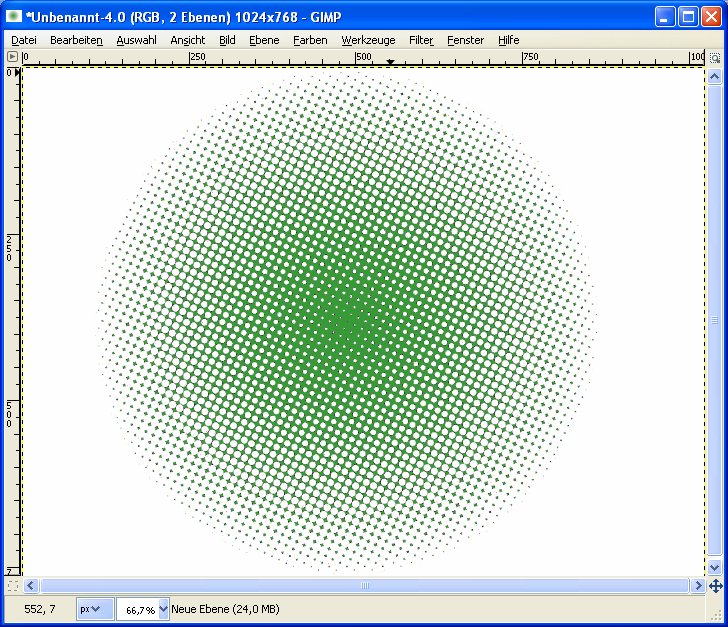Image resolution: width=728 pixels, height=627 pixels.
Task: Open the Farben menu
Action: pos(310,40)
